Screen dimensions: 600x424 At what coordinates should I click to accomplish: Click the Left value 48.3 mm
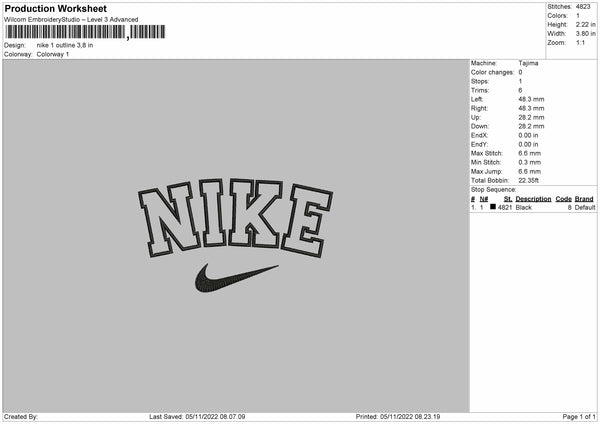pyautogui.click(x=531, y=99)
